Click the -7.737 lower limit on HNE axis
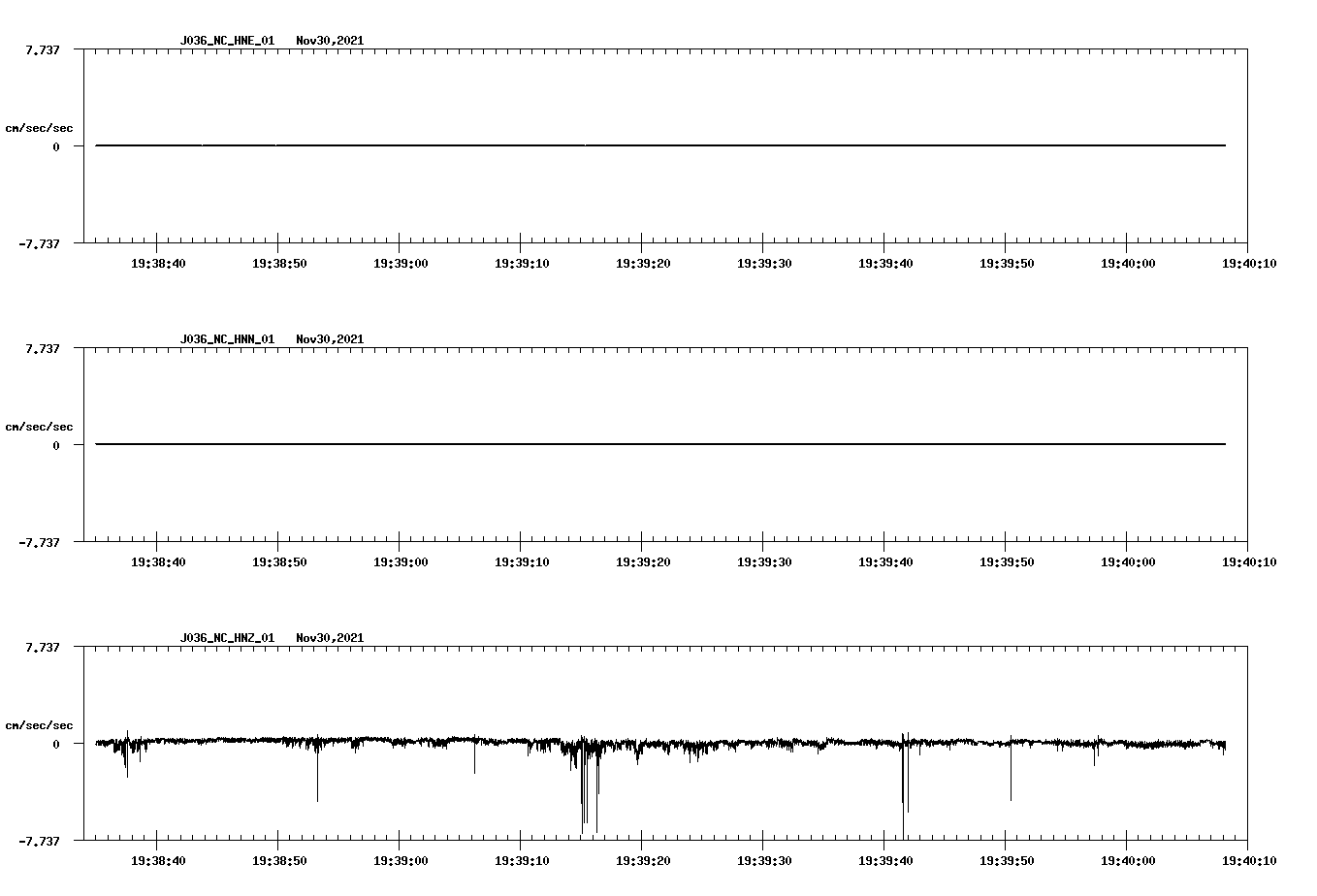The width and height of the screenshot is (1317, 896). tap(39, 243)
